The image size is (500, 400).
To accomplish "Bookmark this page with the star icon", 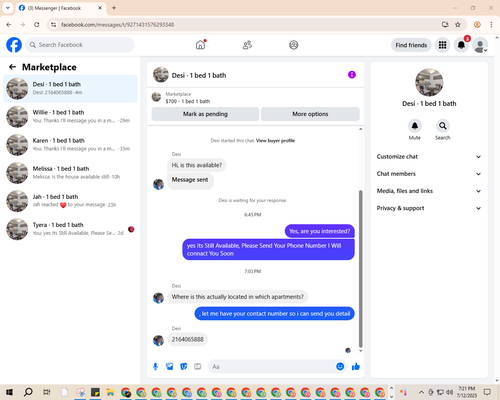I will click(x=458, y=25).
